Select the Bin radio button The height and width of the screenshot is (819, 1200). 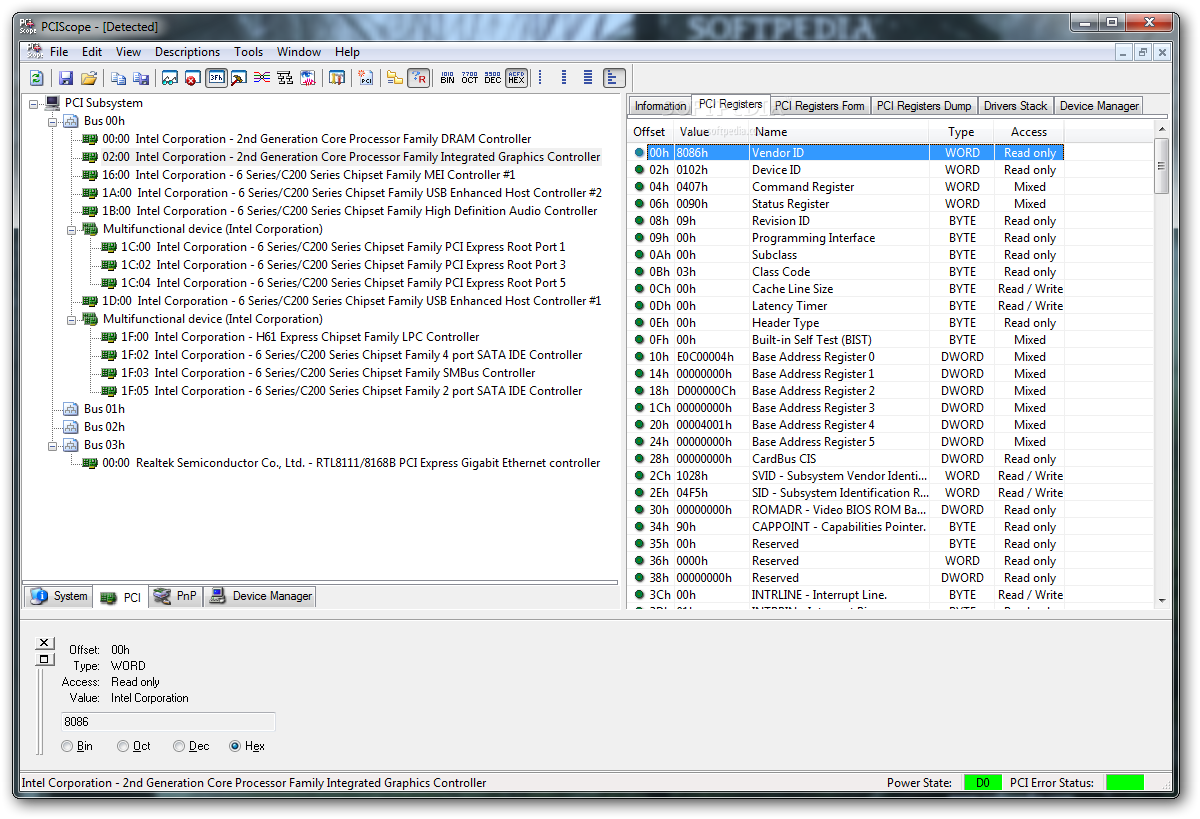click(x=67, y=746)
